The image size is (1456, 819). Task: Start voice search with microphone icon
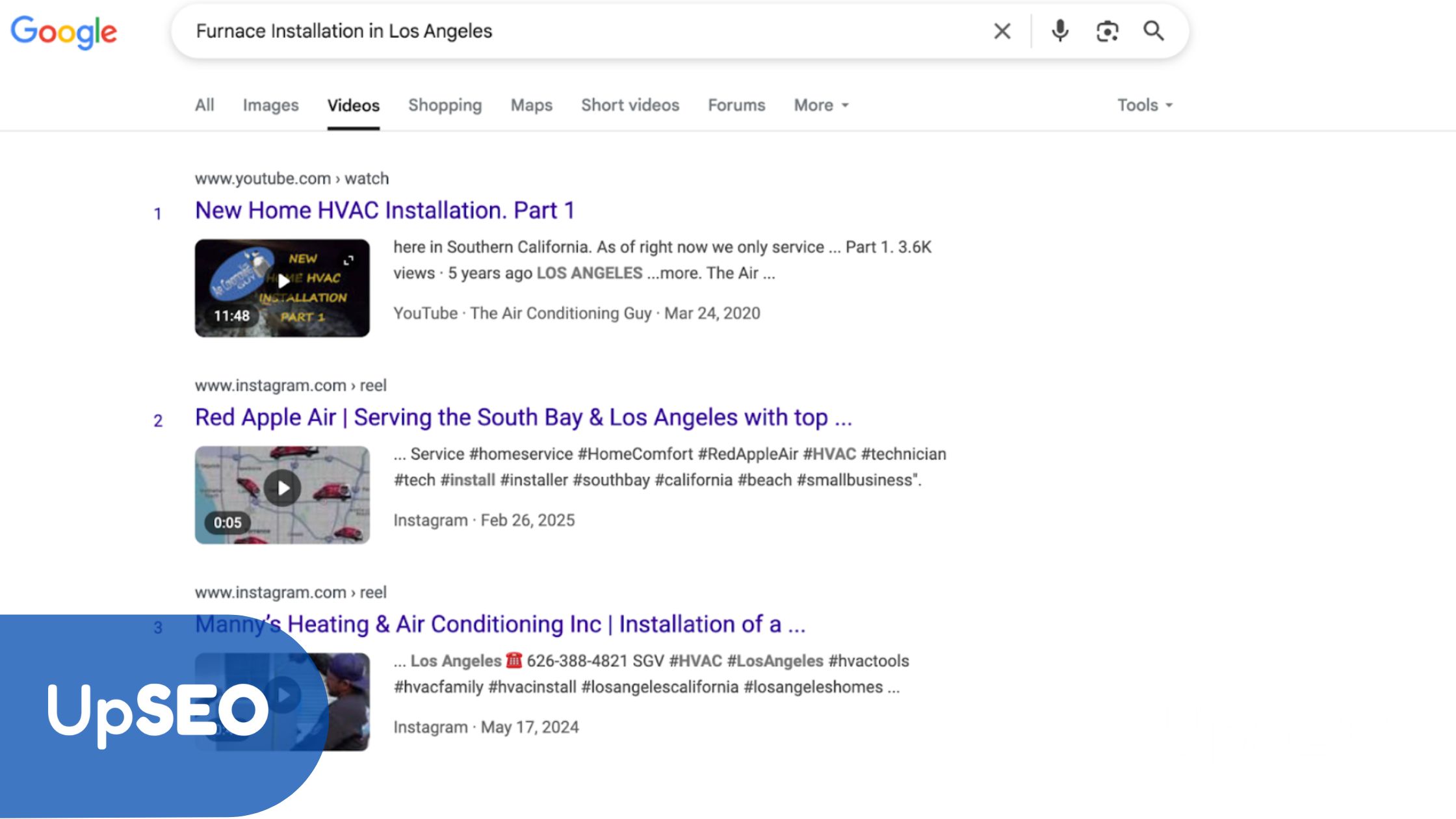(1059, 31)
